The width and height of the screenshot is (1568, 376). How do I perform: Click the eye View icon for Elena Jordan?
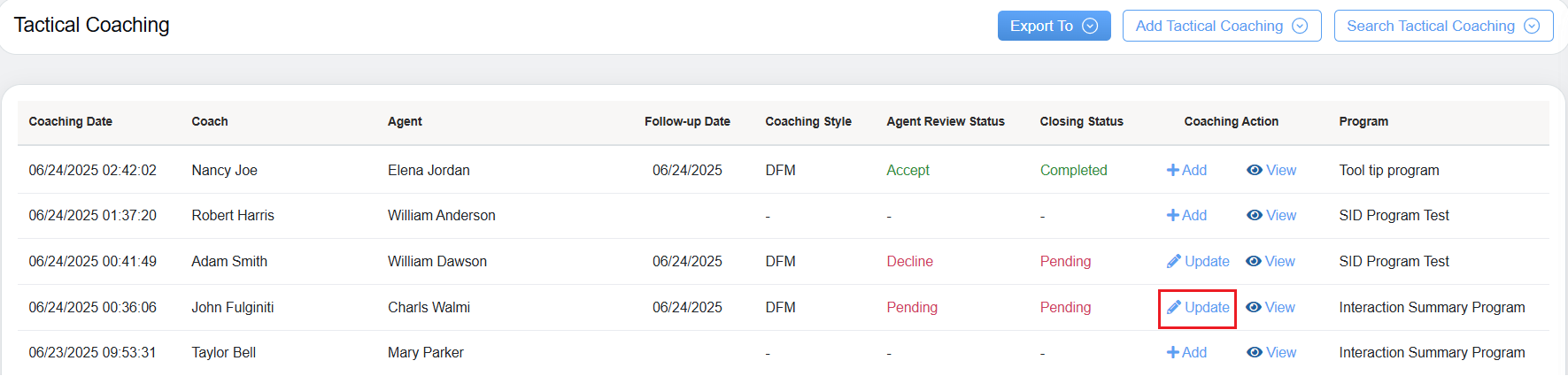[x=1255, y=171]
